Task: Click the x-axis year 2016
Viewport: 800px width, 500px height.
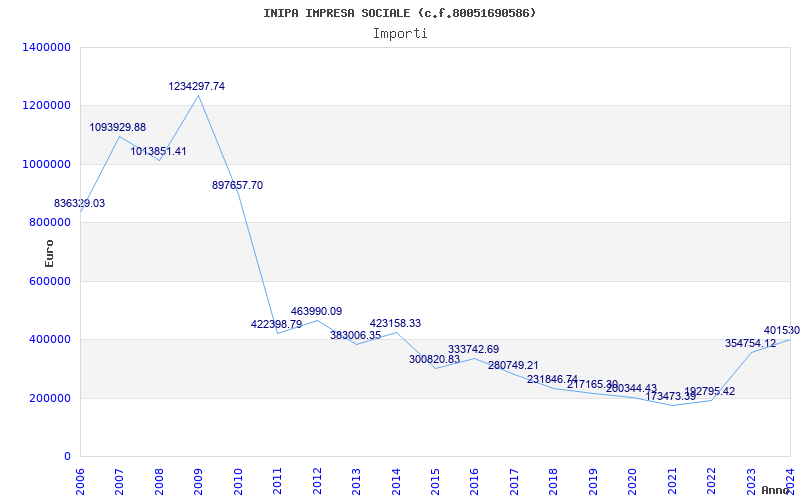Action: [474, 481]
